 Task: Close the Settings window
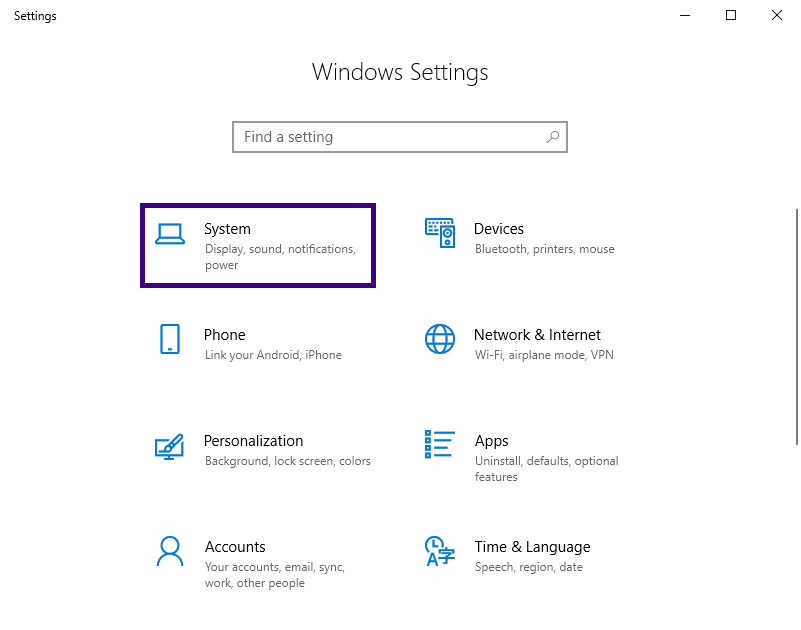(777, 15)
